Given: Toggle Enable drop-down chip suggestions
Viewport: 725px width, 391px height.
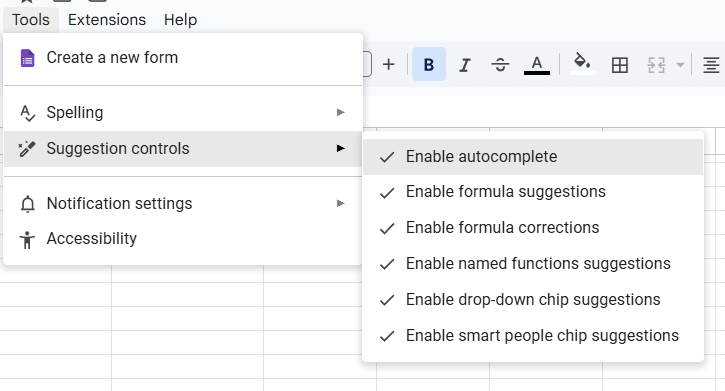Looking at the screenshot, I should click(533, 300).
